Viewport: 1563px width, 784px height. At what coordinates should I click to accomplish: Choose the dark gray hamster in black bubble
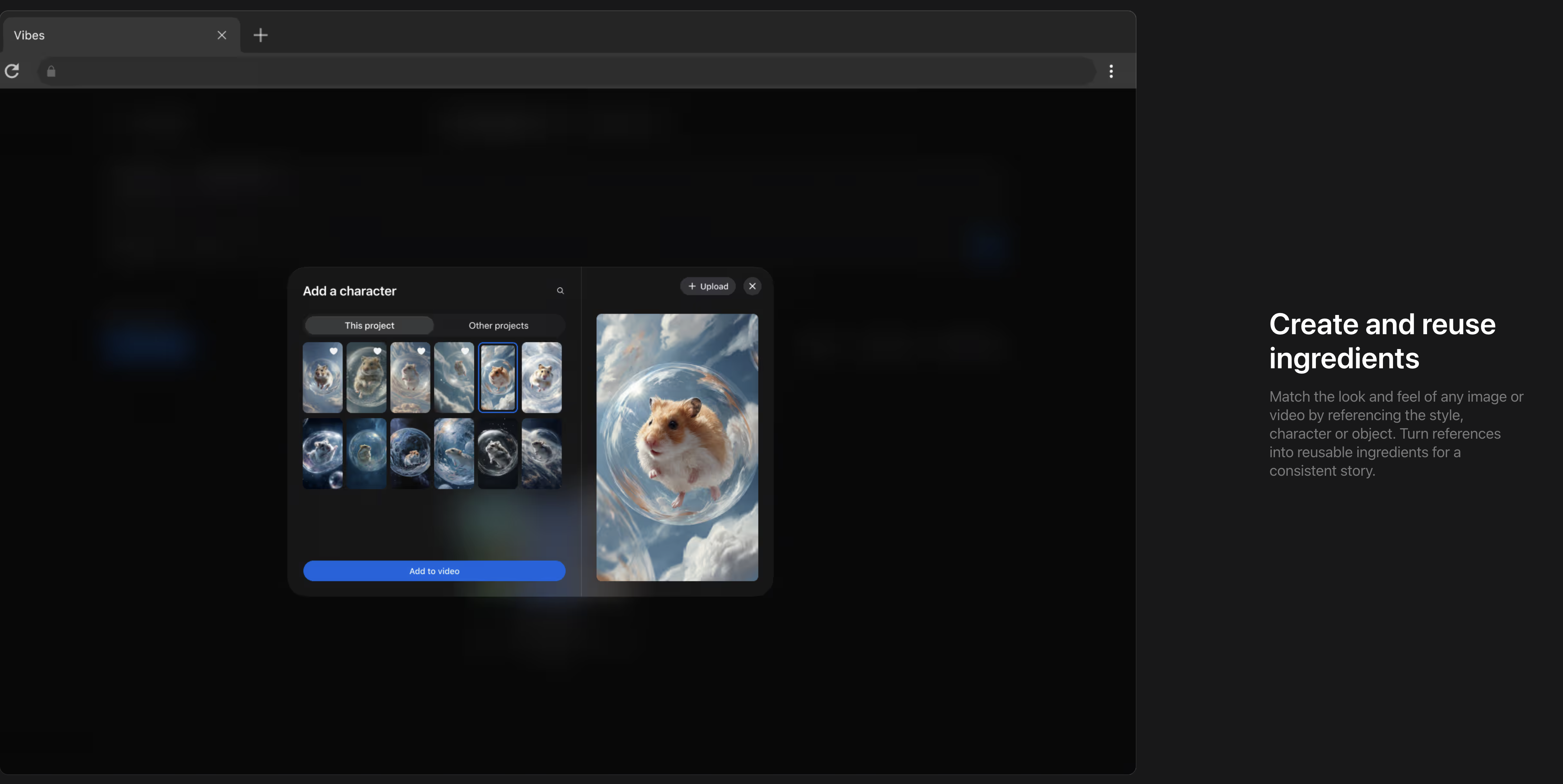pos(498,453)
